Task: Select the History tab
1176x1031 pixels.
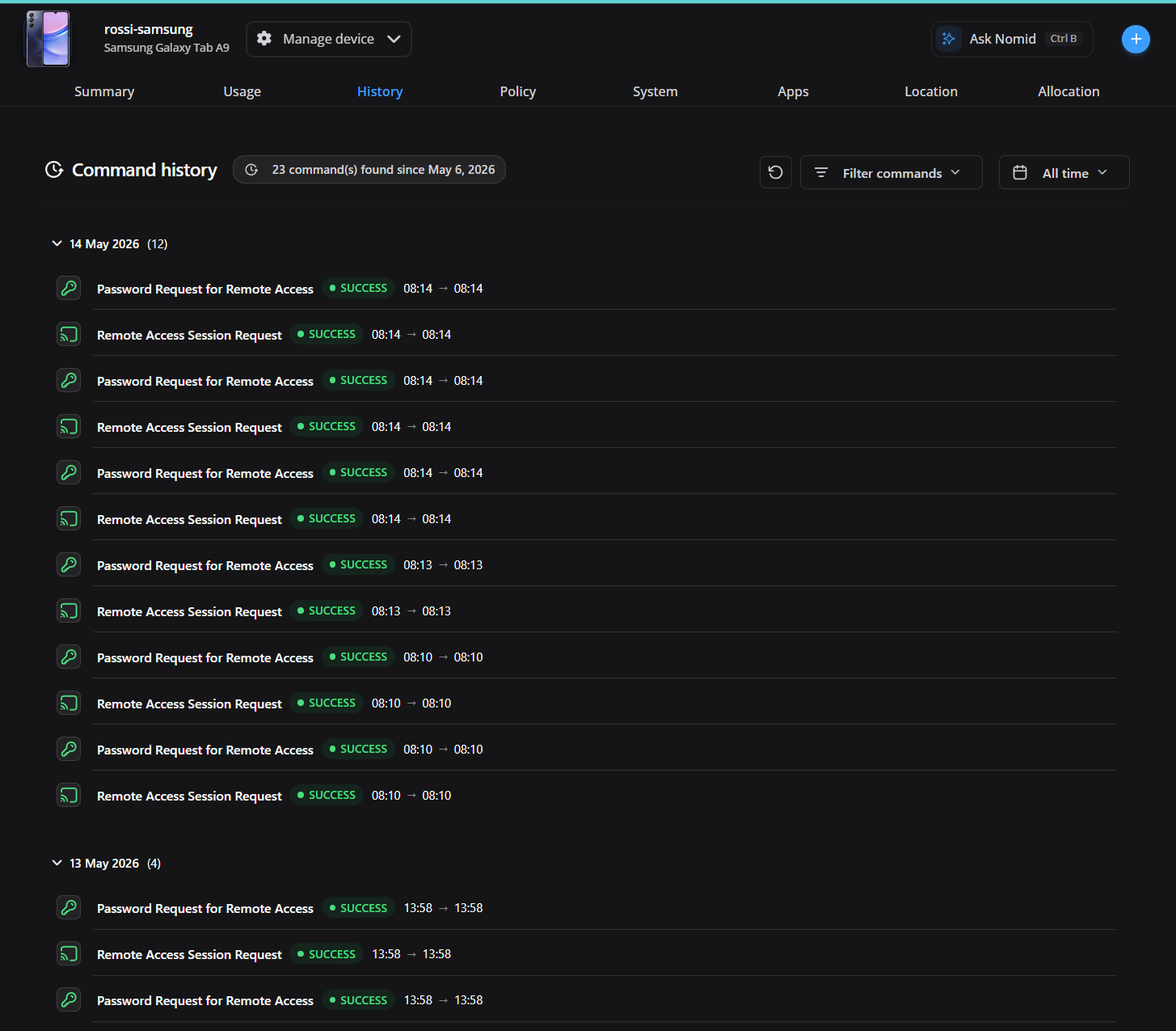Action: pos(380,91)
